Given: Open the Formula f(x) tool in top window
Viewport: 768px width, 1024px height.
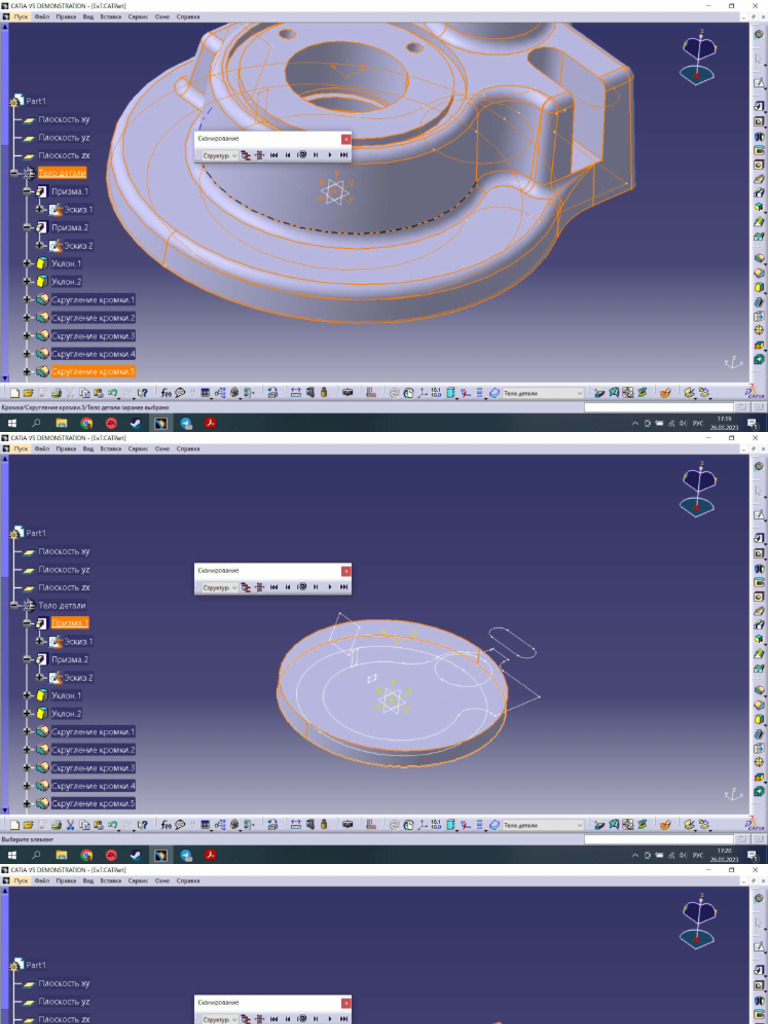Looking at the screenshot, I should point(166,393).
